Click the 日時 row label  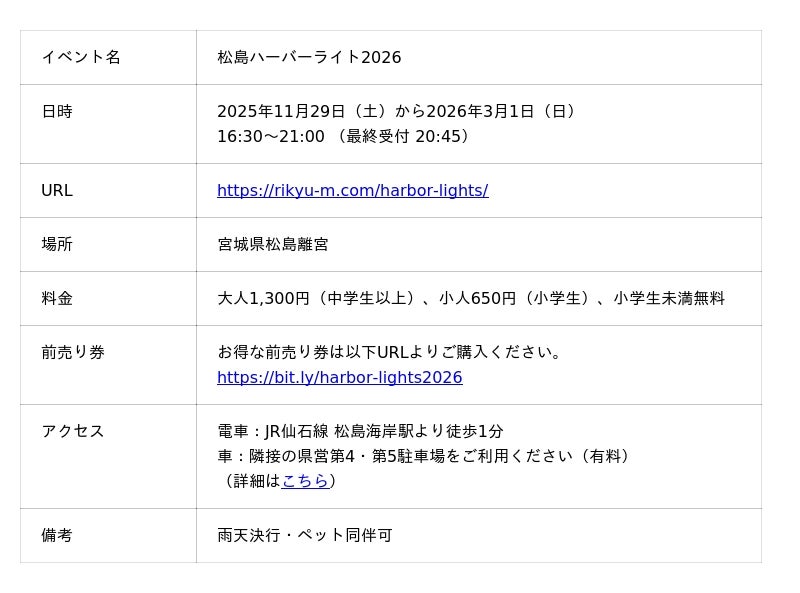click(57, 111)
